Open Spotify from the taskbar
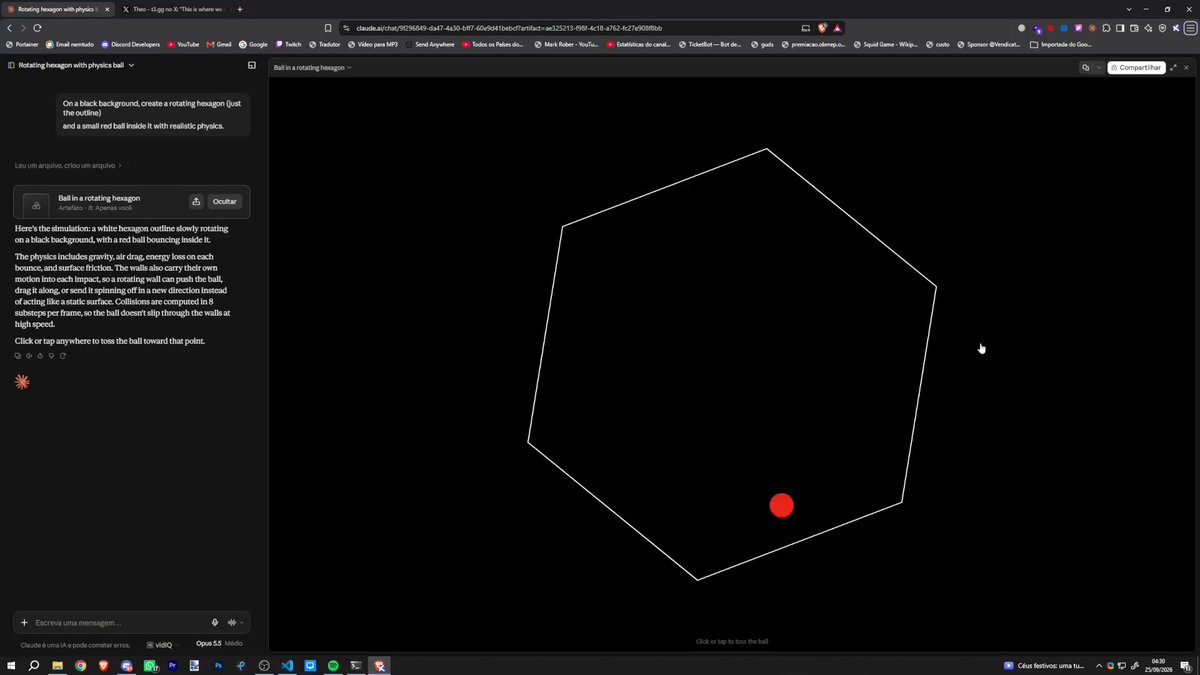 pyautogui.click(x=333, y=665)
